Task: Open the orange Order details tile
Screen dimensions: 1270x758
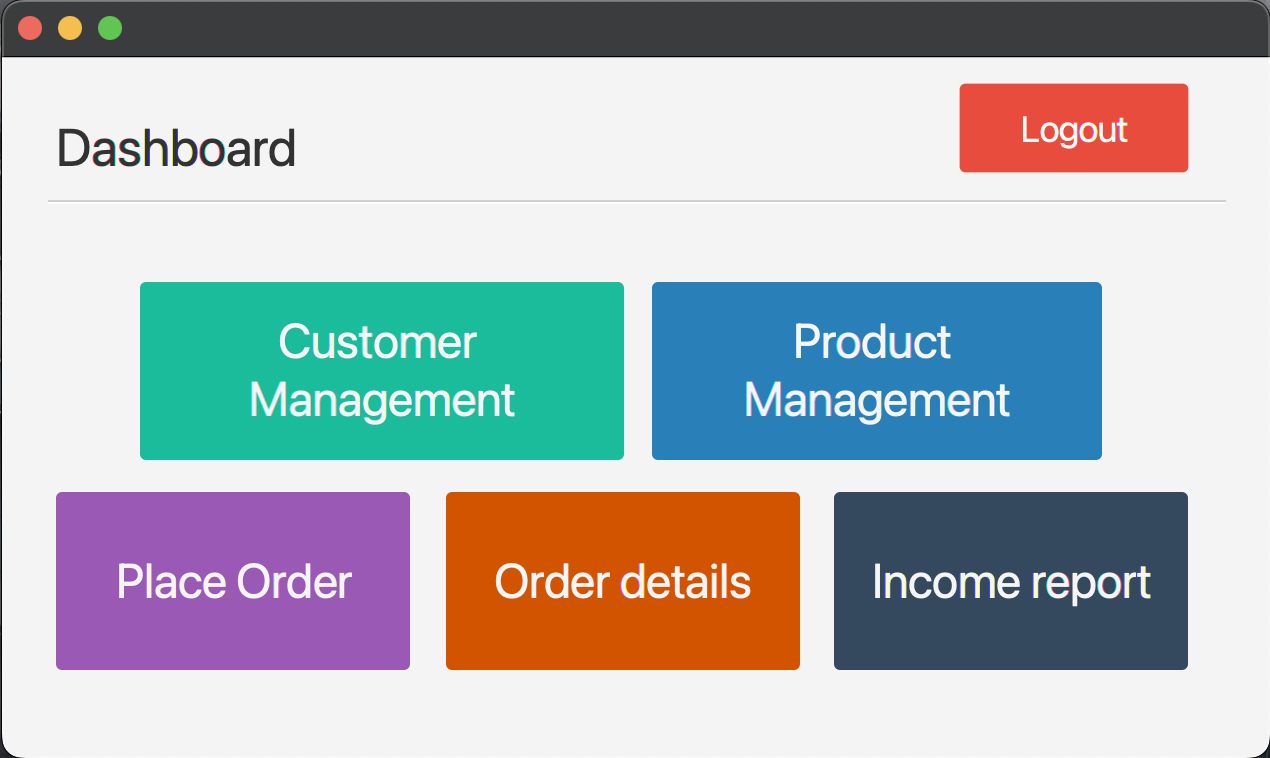Action: pyautogui.click(x=622, y=581)
